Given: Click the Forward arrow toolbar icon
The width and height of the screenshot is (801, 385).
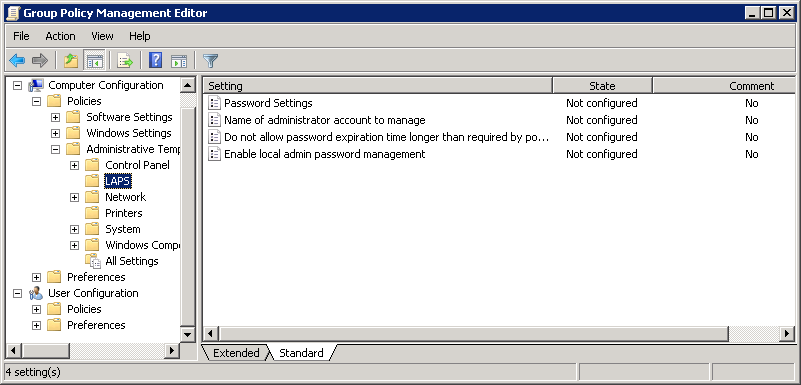Looking at the screenshot, I should (x=39, y=61).
